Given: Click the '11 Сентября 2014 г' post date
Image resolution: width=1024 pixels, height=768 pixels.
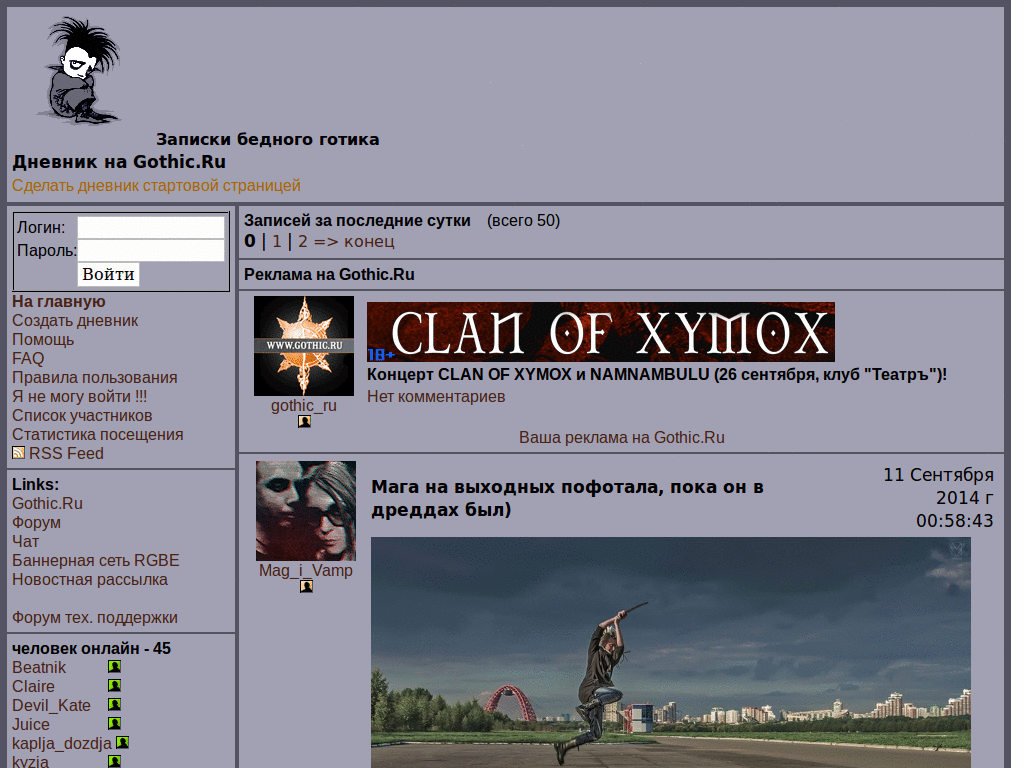Looking at the screenshot, I should (938, 486).
